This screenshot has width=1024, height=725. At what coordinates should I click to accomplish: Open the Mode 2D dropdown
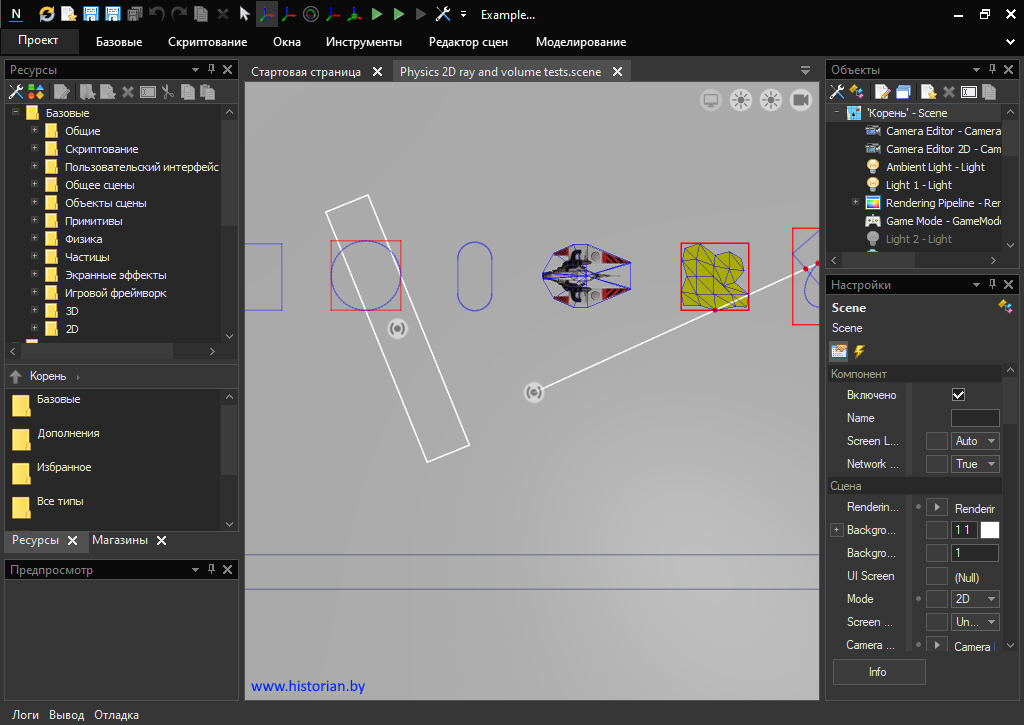coord(976,599)
